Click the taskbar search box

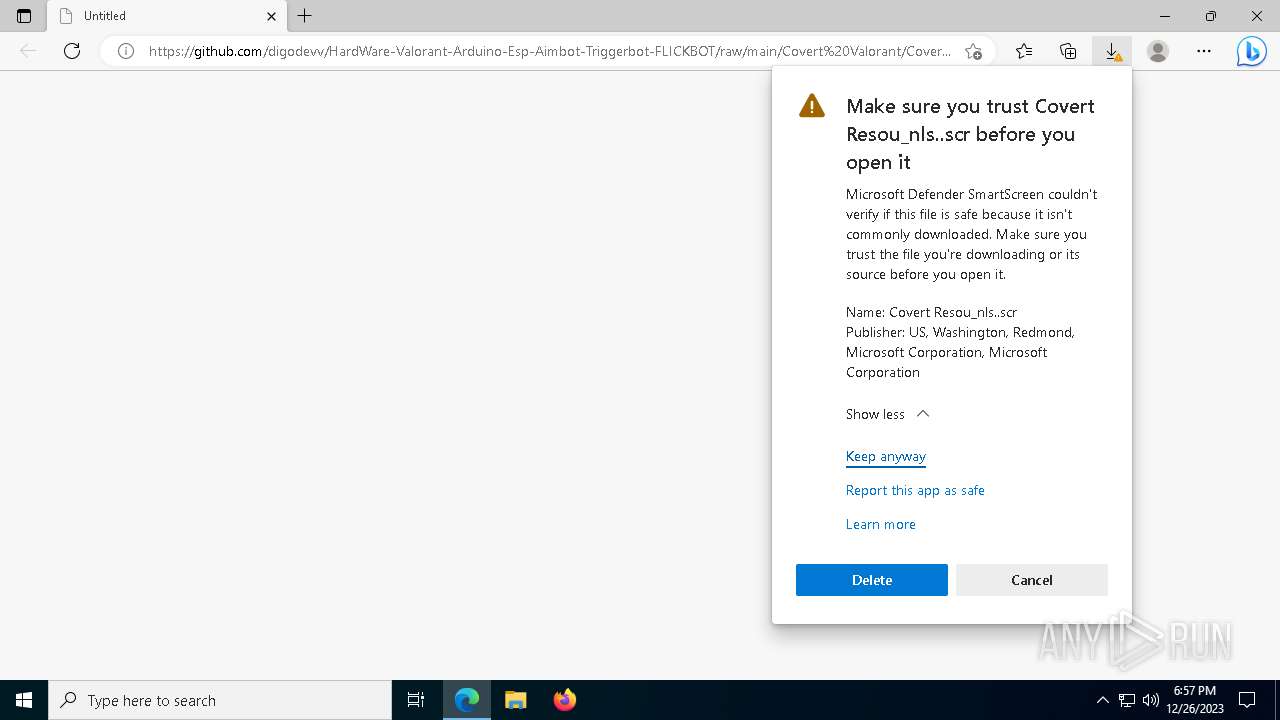(220, 700)
